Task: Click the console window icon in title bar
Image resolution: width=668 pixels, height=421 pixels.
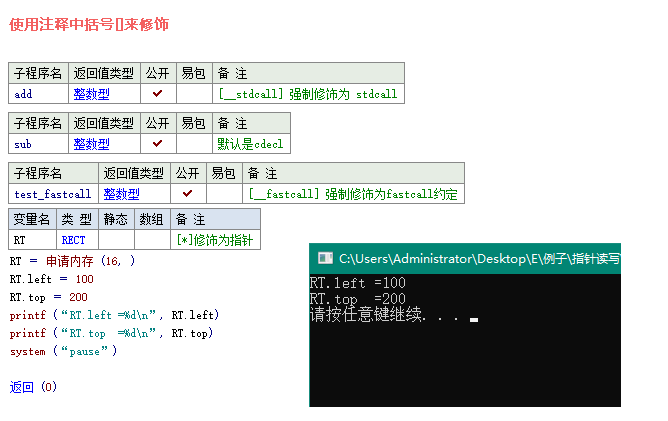Action: coord(325,258)
